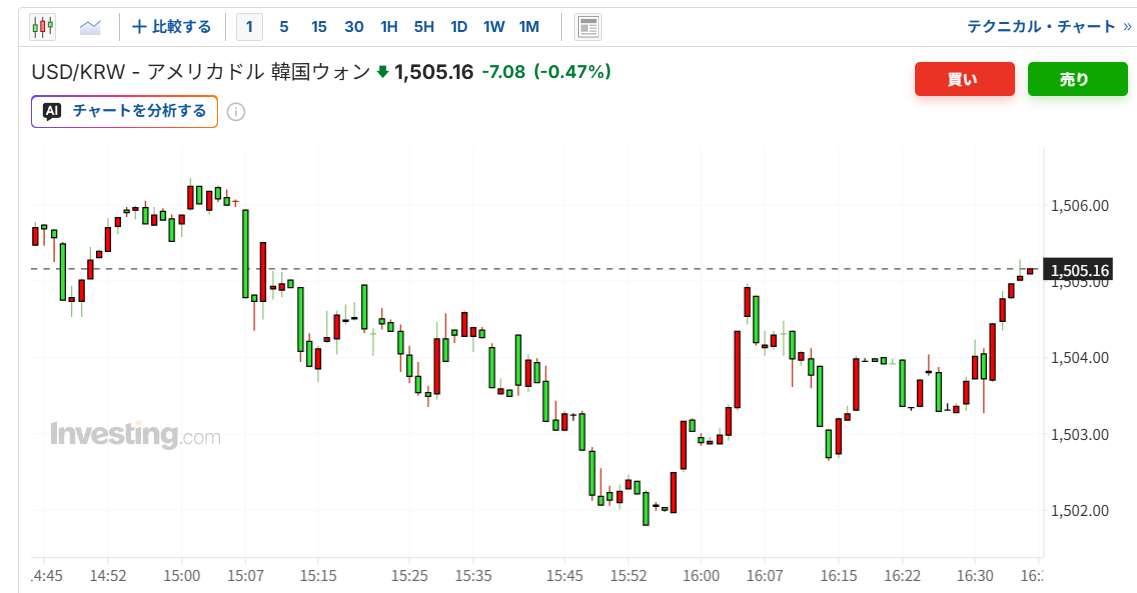This screenshot has width=1137, height=593.
Task: Select the 1 minute timeframe
Action: 249,27
